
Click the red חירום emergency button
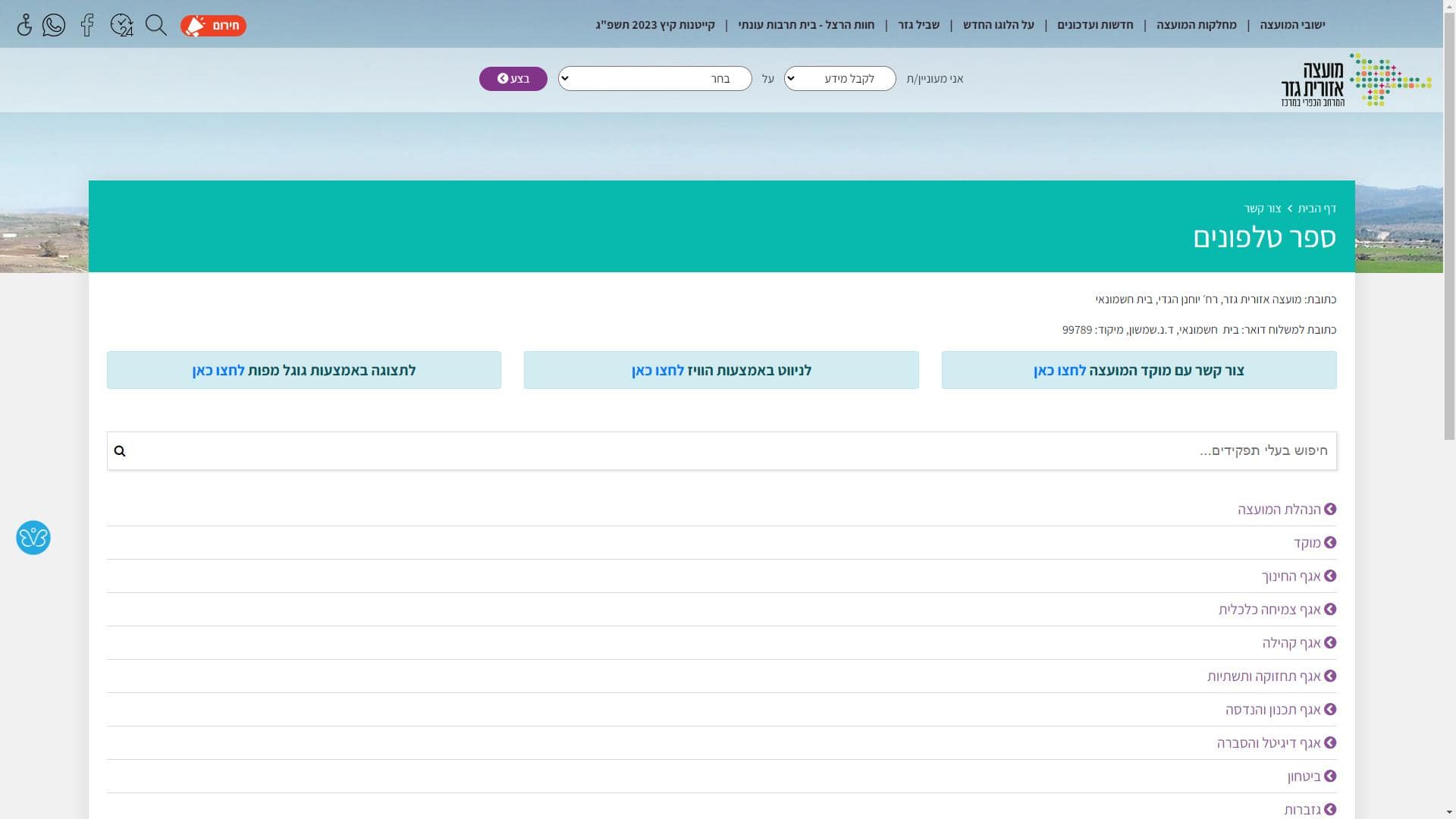[213, 26]
